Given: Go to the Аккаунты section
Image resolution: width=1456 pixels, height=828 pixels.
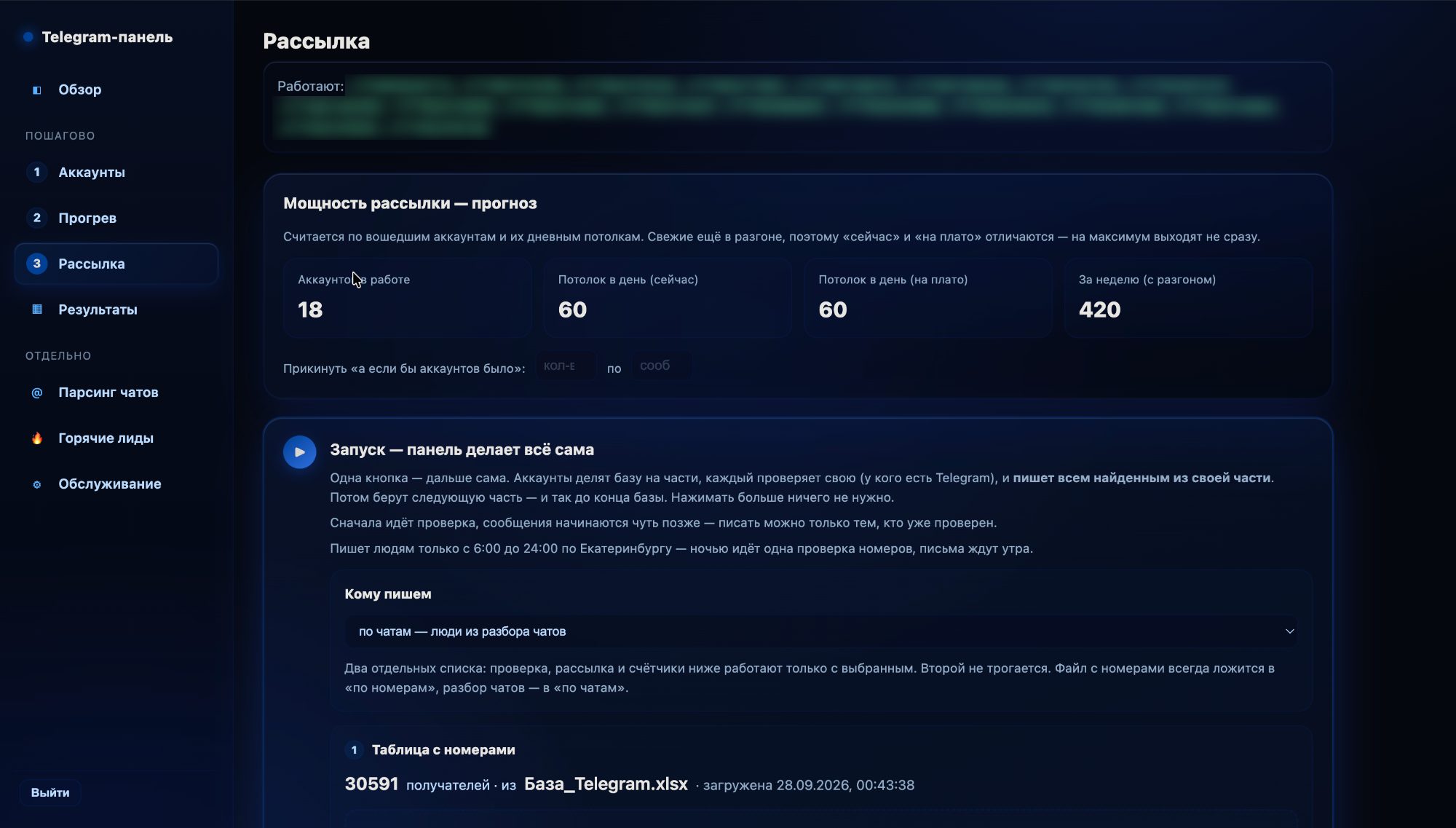Looking at the screenshot, I should tap(116, 172).
